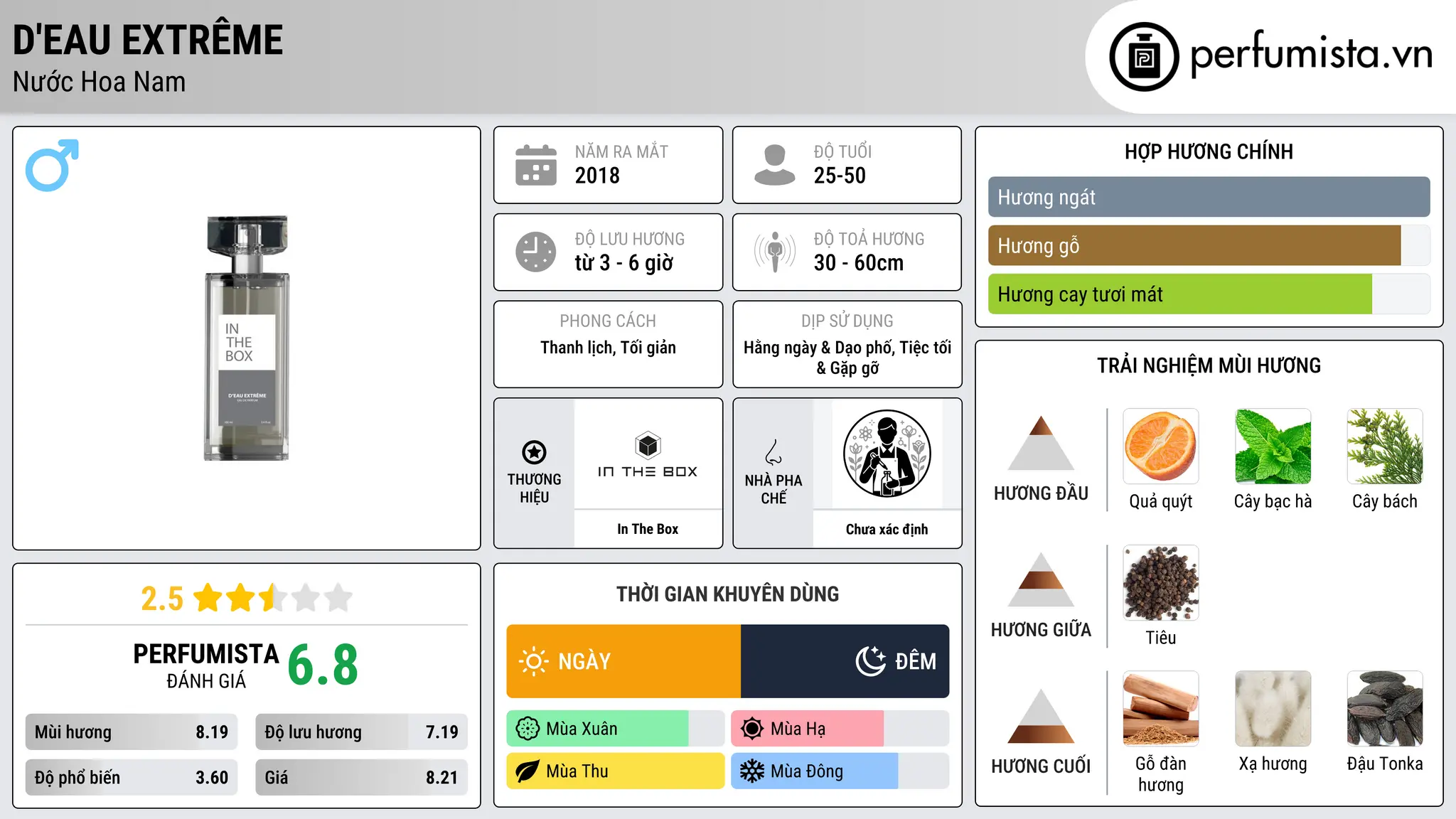Click the calendar icon beside Năm ra mắt
1456x819 pixels.
pos(536,165)
